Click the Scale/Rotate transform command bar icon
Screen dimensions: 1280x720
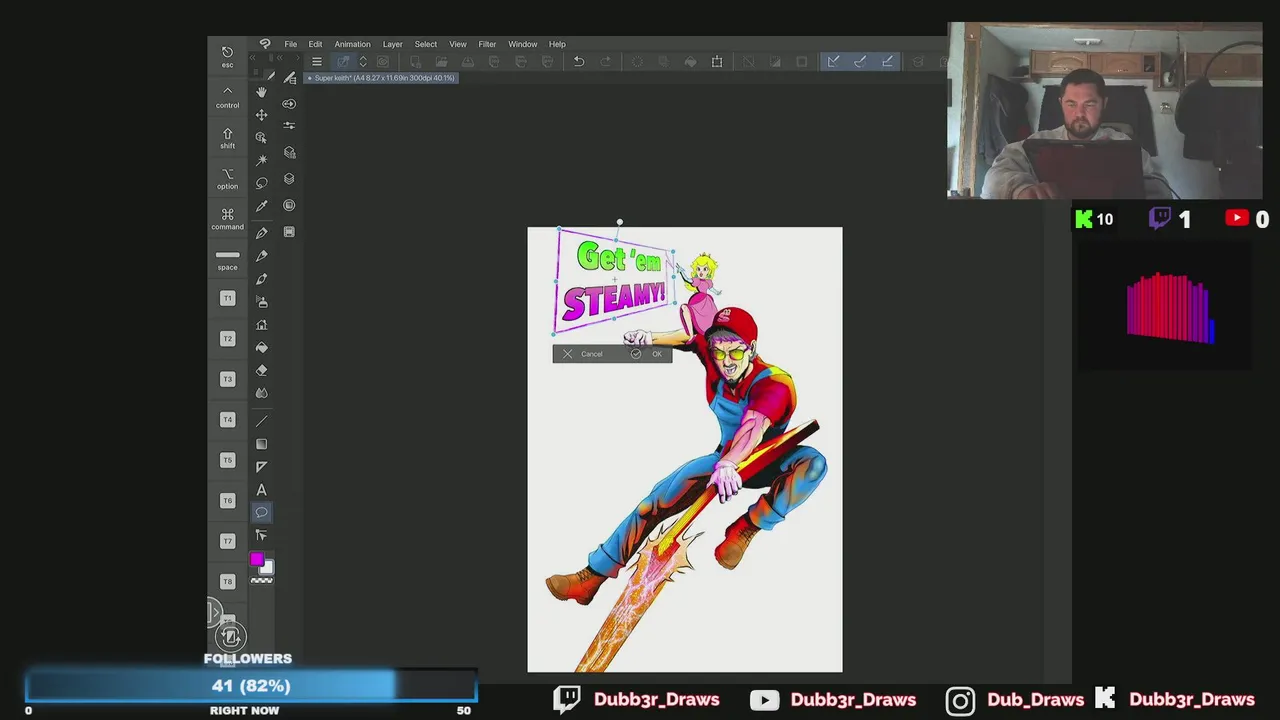click(x=717, y=62)
